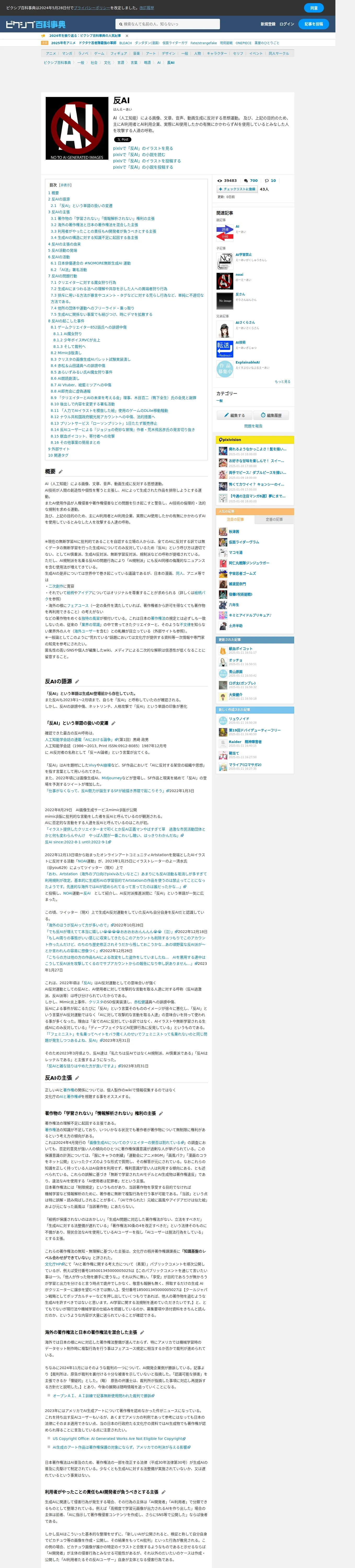
Task: Dismiss the 2024年 人気記事 announcement
Action: click(127, 36)
